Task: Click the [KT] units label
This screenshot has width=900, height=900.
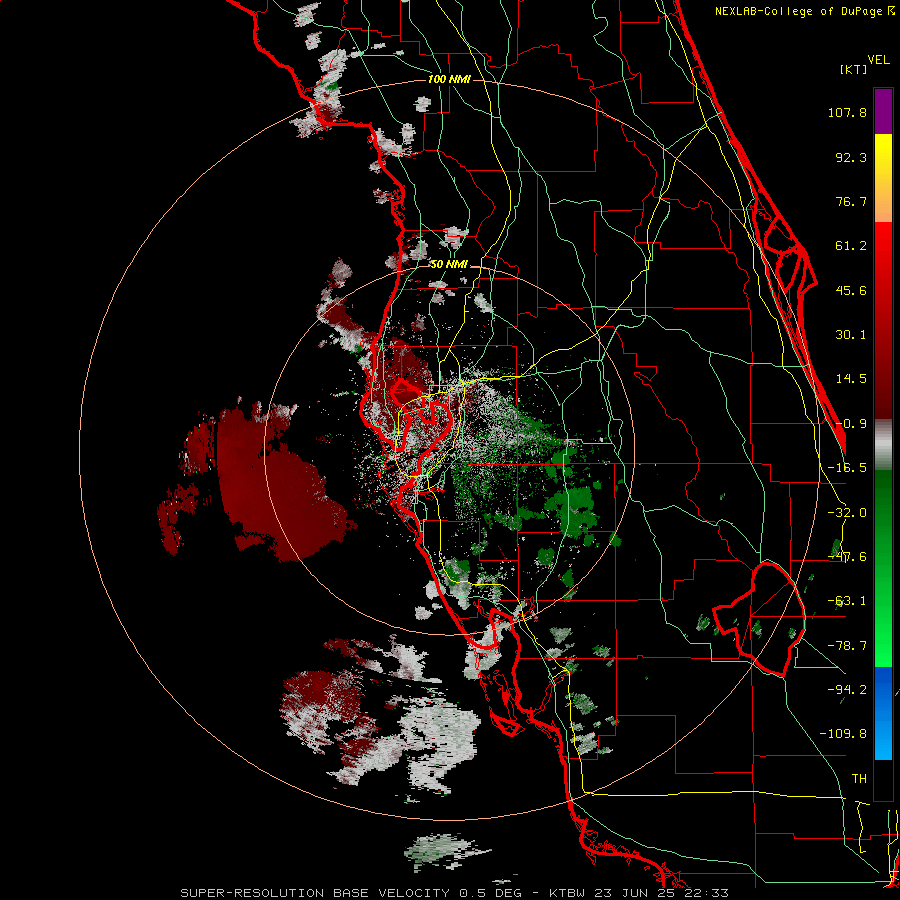Action: [x=854, y=69]
